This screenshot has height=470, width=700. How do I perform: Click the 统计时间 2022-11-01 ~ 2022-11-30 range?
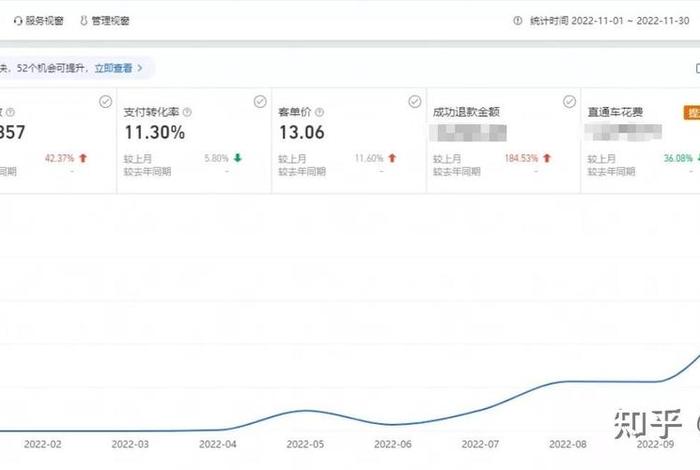tap(609, 21)
